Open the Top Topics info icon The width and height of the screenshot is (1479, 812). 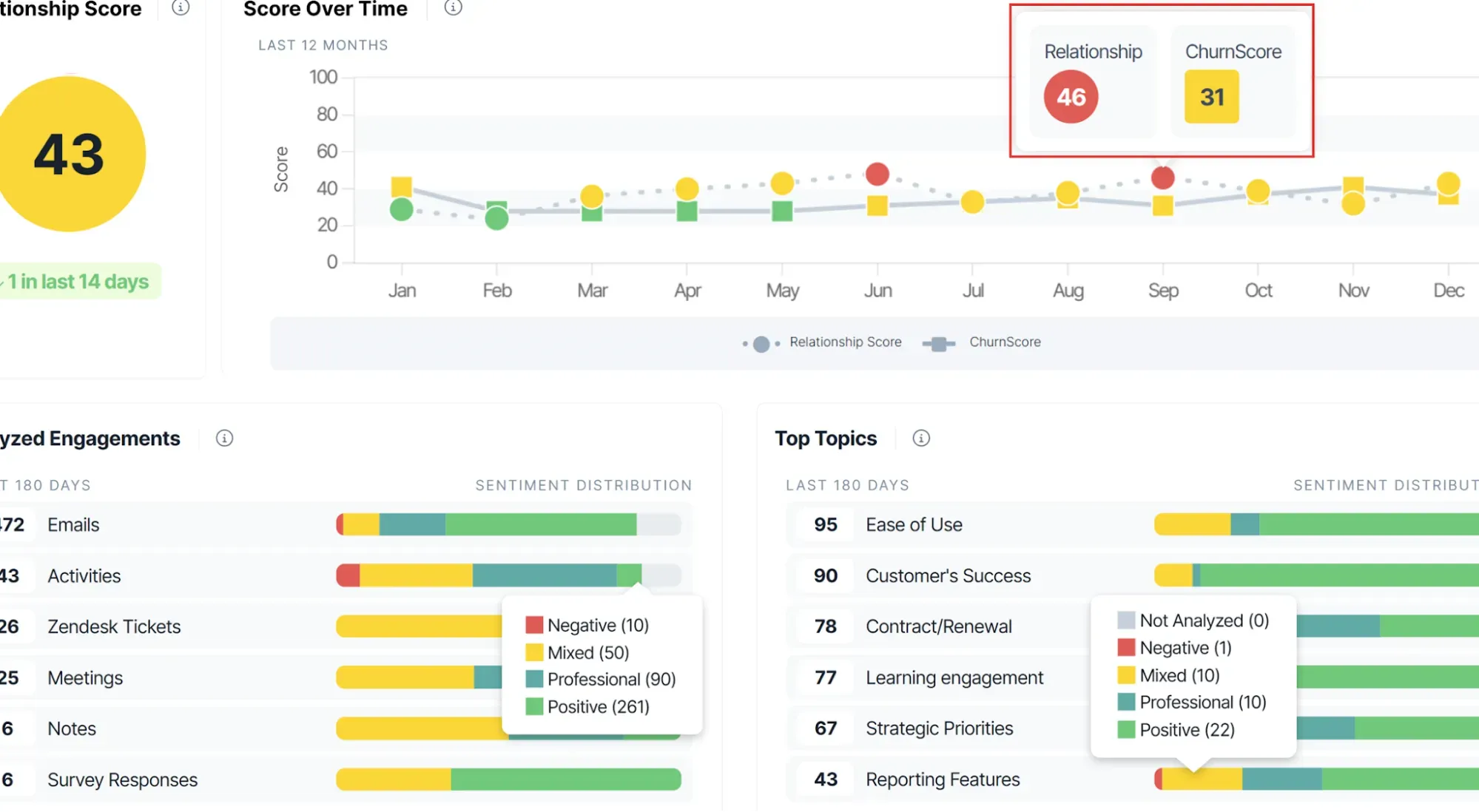[x=921, y=439]
